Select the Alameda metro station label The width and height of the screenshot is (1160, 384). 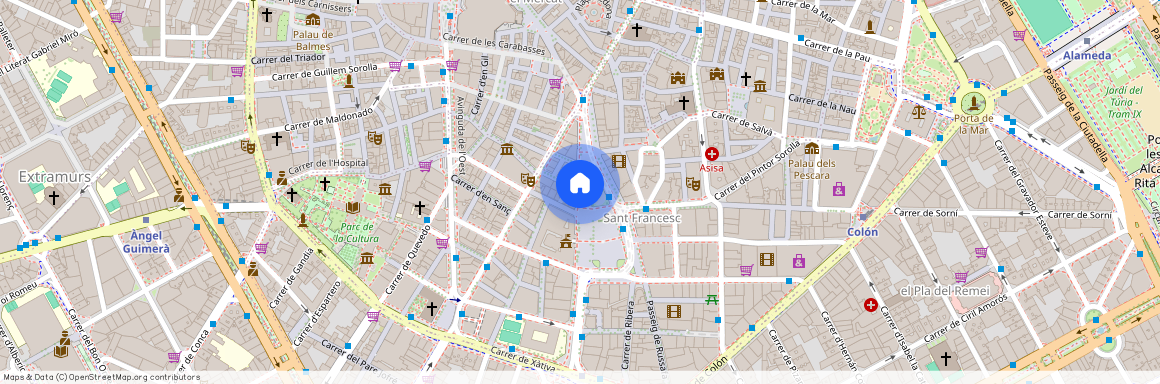1088,55
